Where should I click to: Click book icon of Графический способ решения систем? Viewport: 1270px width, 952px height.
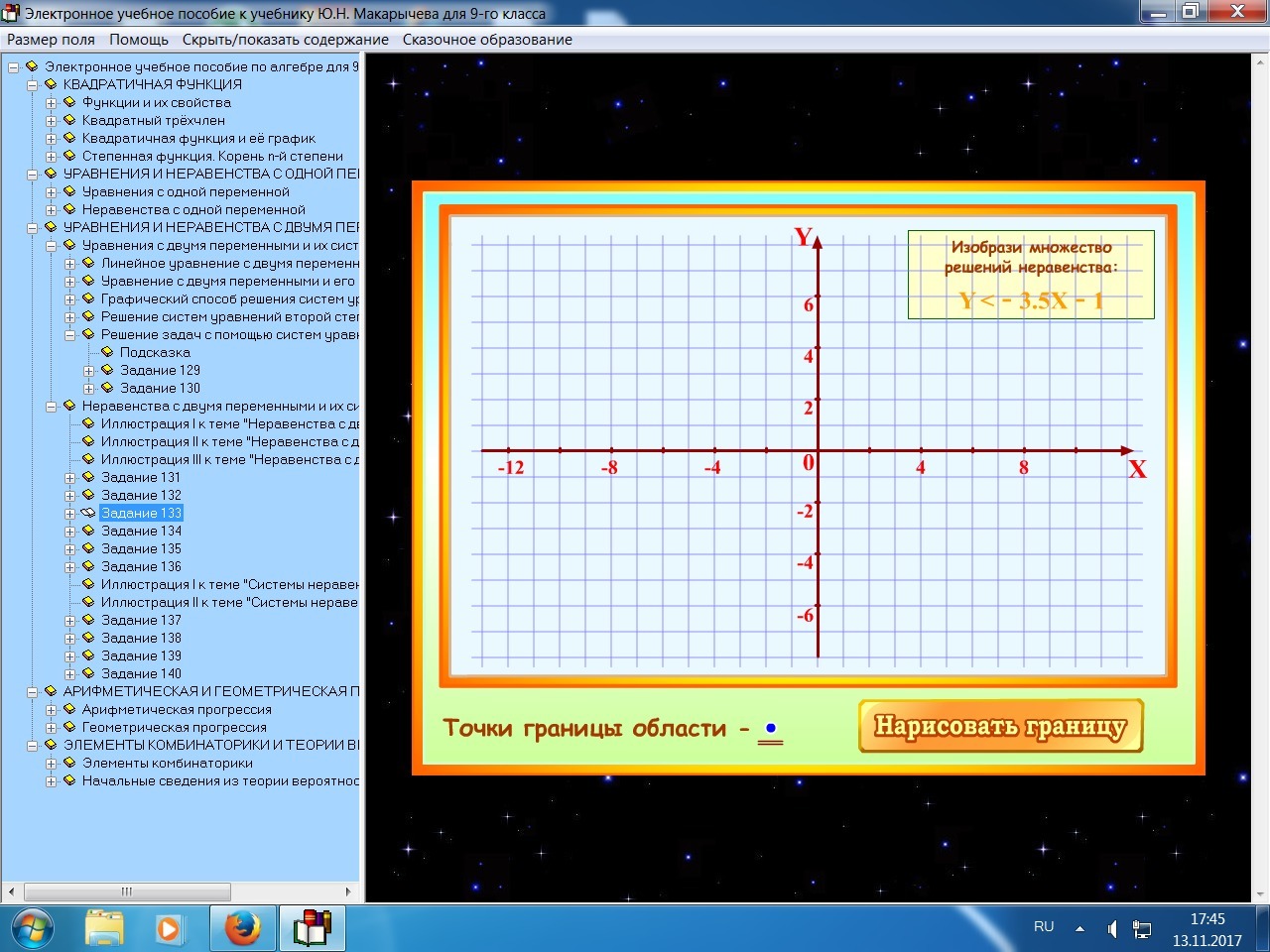pyautogui.click(x=88, y=298)
